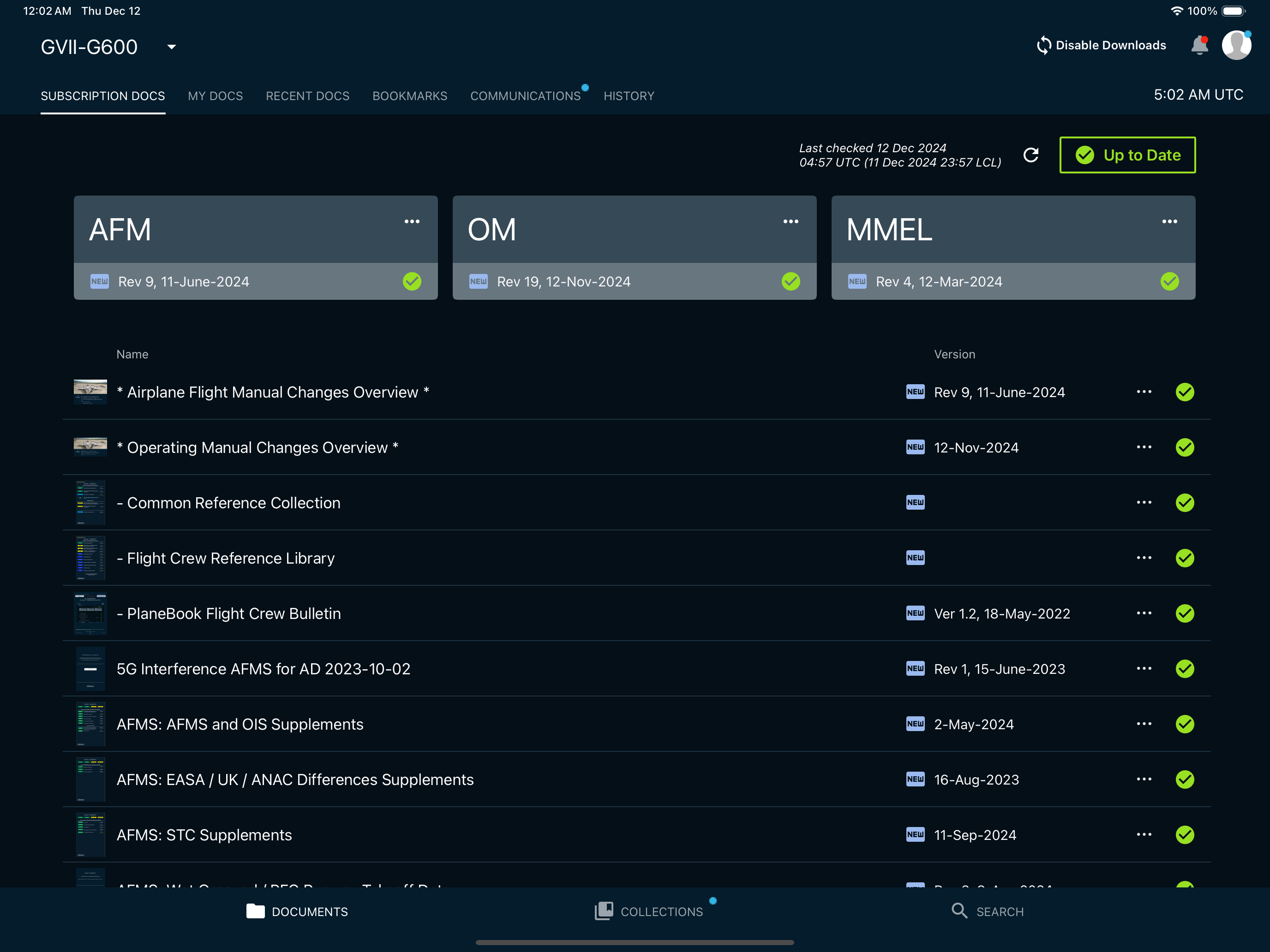Open more options for Operating Manual Changes Overview
Screen dimensions: 1270x952
pos(1144,447)
